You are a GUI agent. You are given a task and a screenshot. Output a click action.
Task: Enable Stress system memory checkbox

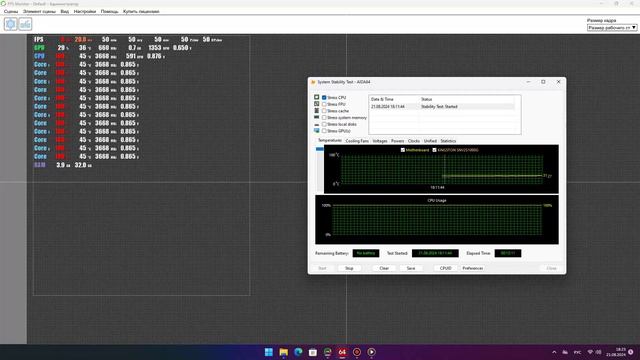tap(324, 118)
